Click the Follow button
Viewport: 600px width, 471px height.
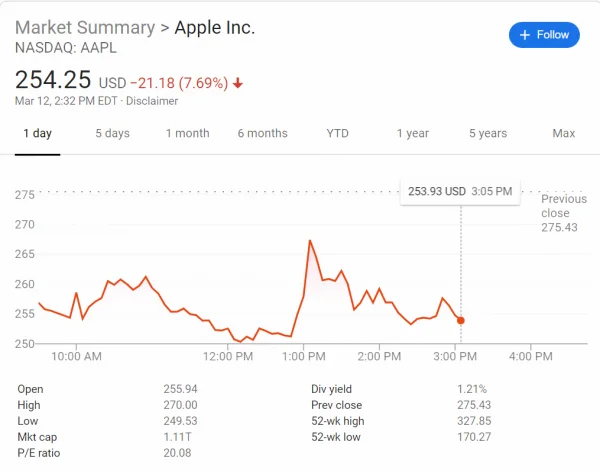[543, 34]
